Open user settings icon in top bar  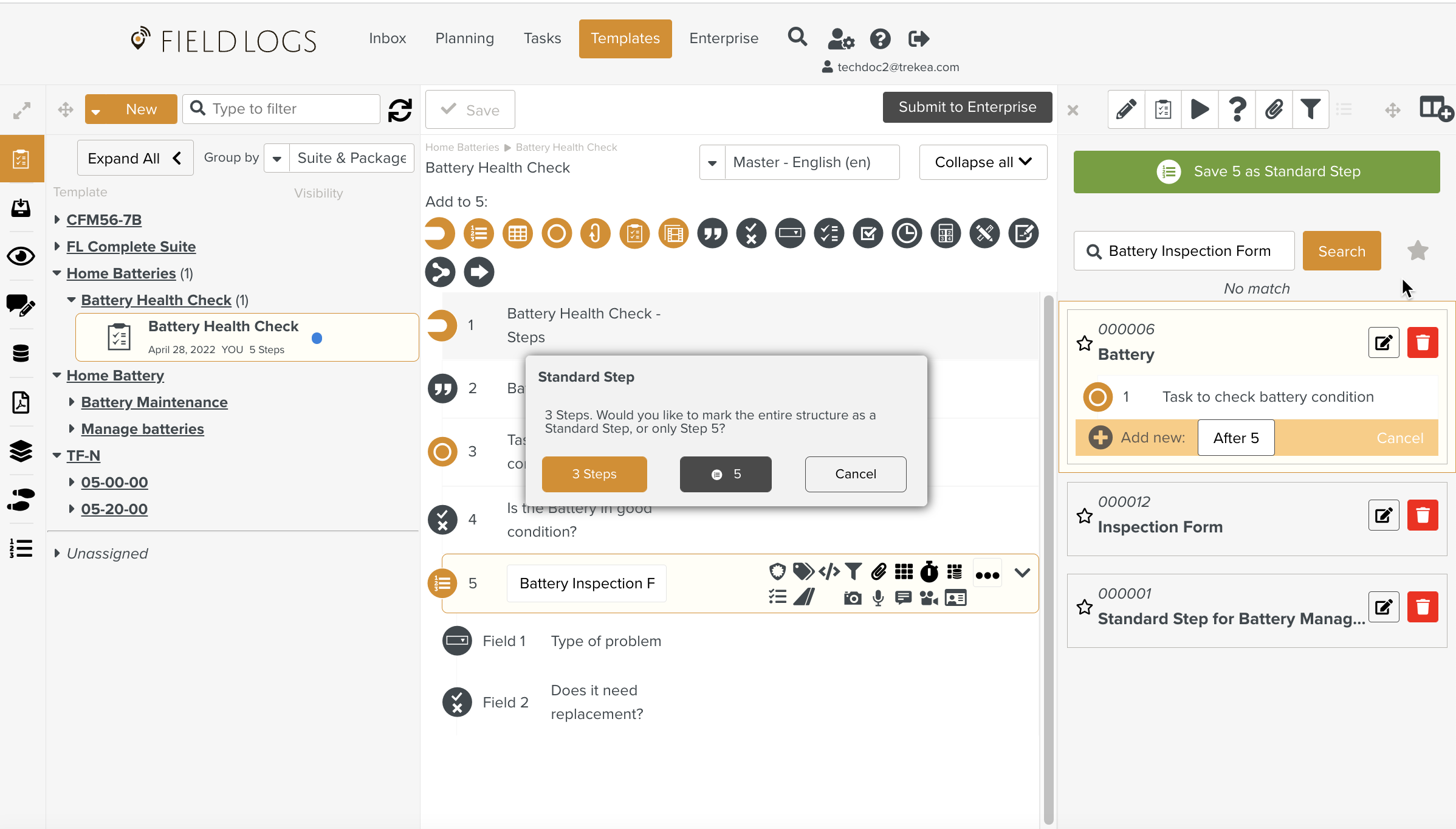click(x=841, y=39)
